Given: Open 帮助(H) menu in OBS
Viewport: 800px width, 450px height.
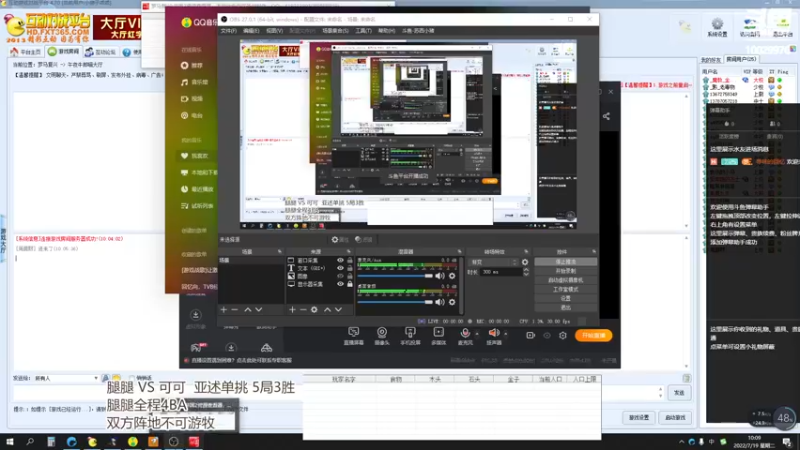Looking at the screenshot, I should point(386,31).
